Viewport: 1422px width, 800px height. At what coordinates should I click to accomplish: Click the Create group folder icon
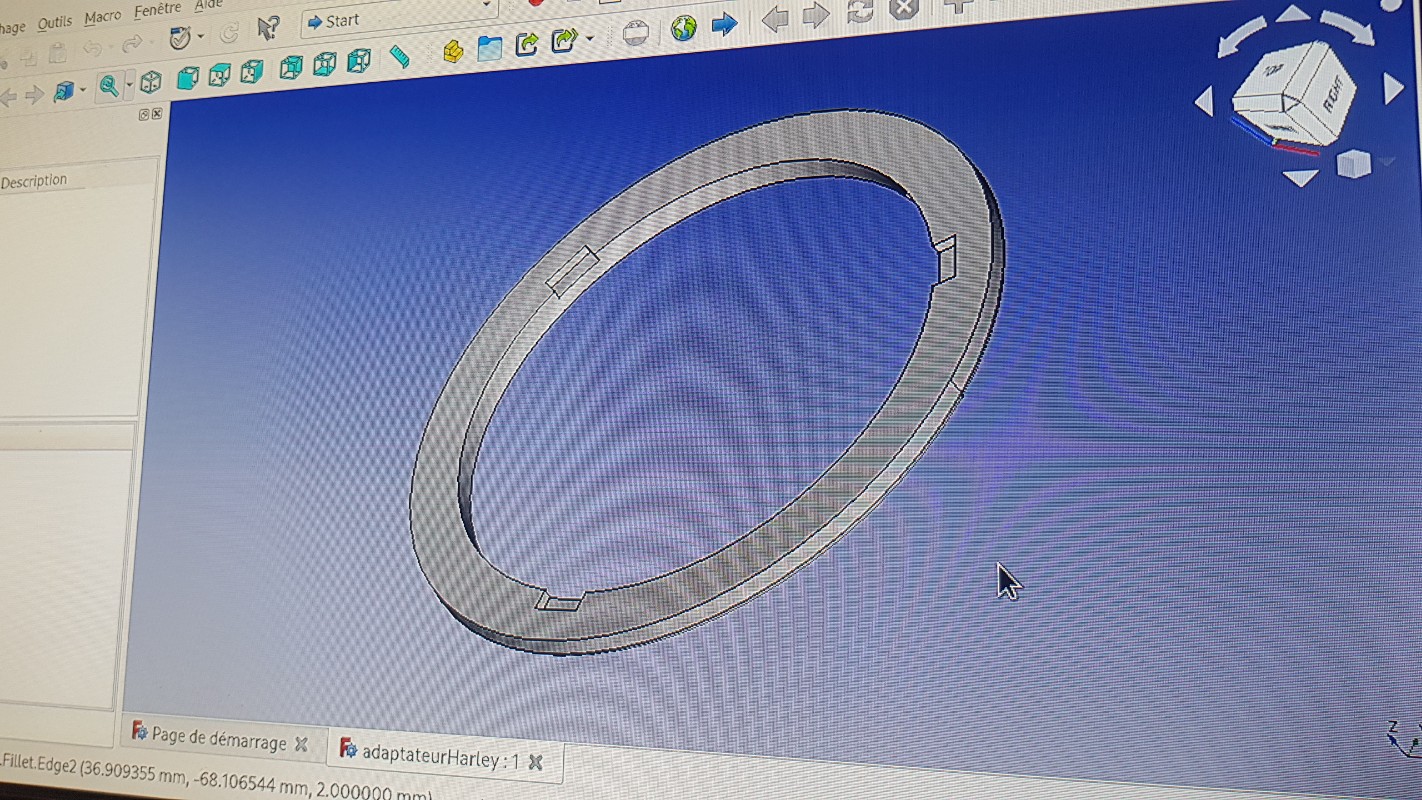point(489,47)
